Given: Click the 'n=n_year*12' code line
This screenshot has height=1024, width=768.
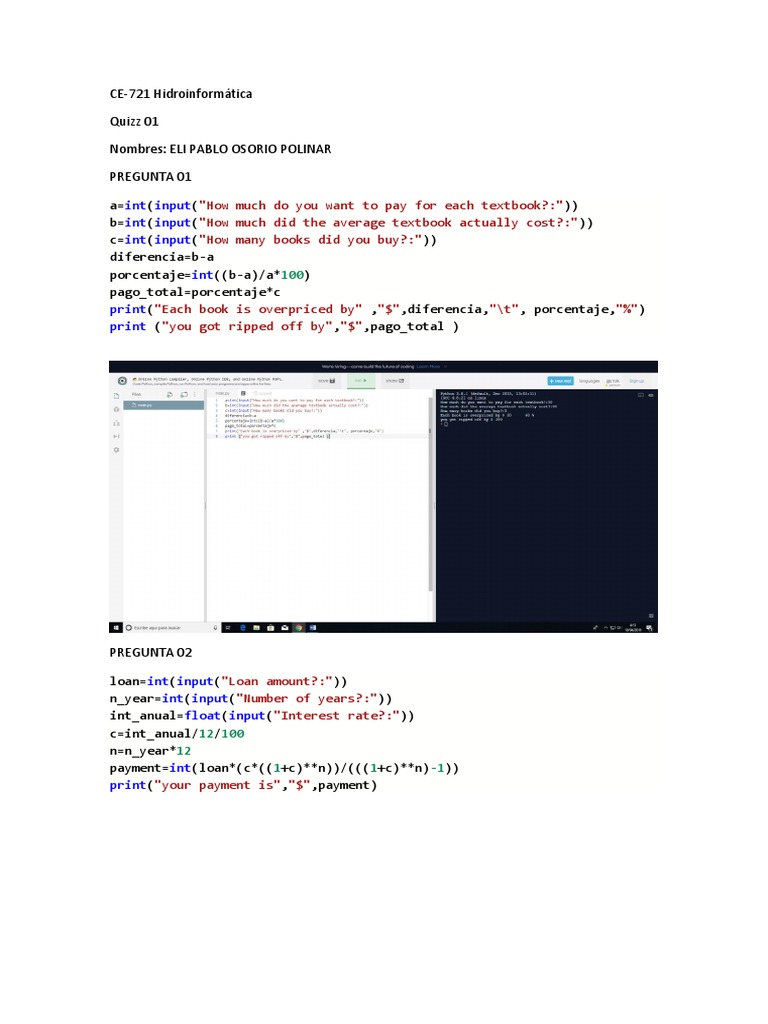Looking at the screenshot, I should pos(150,751).
